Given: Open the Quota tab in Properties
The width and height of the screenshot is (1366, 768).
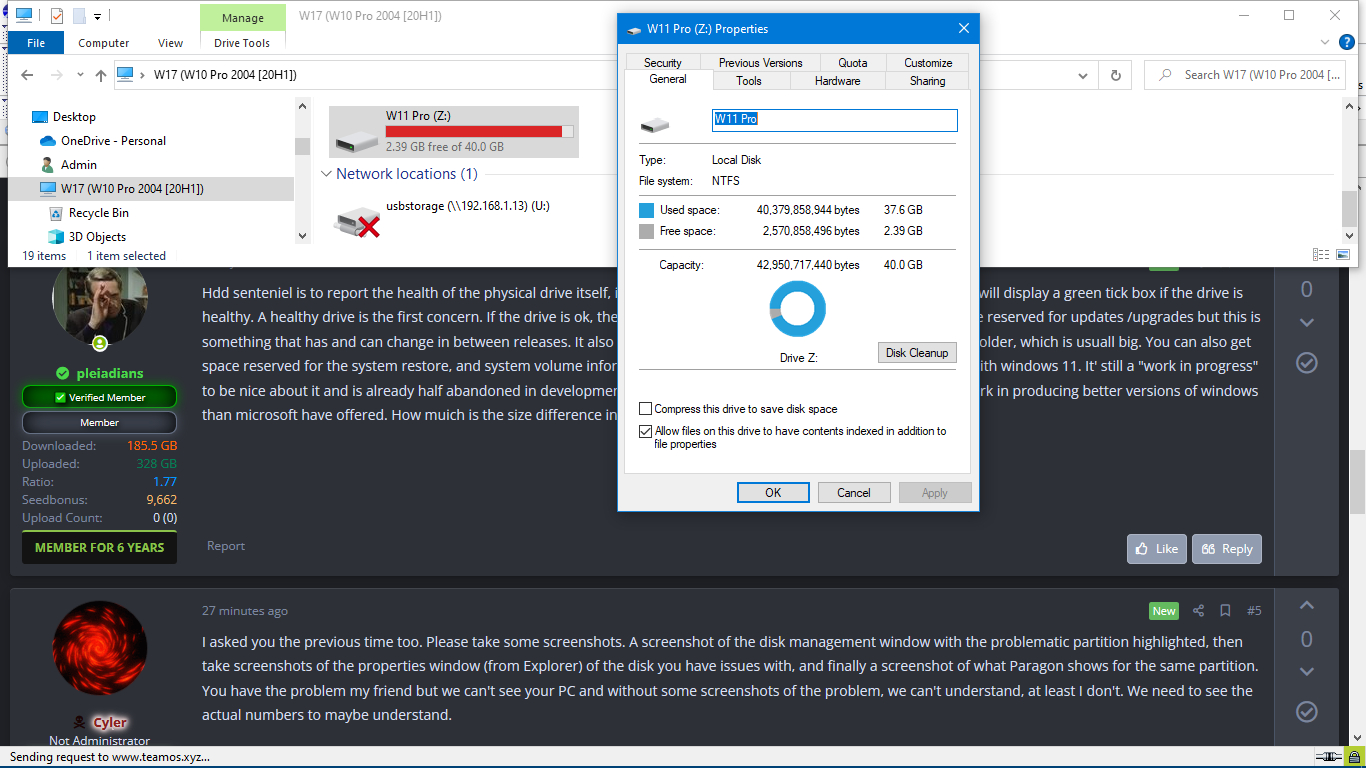Looking at the screenshot, I should (852, 62).
